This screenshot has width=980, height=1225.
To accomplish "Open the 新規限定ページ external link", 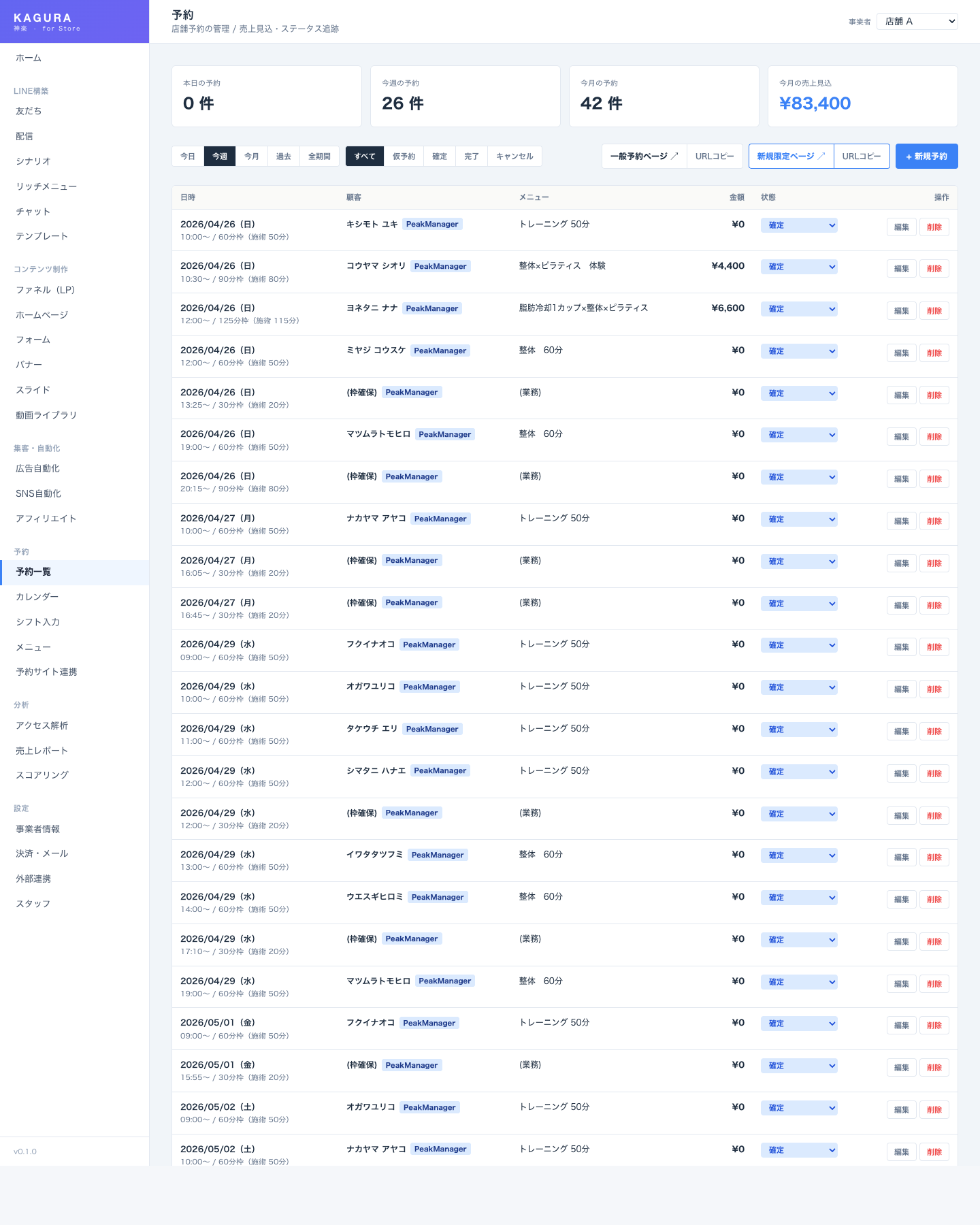I will [x=791, y=157].
